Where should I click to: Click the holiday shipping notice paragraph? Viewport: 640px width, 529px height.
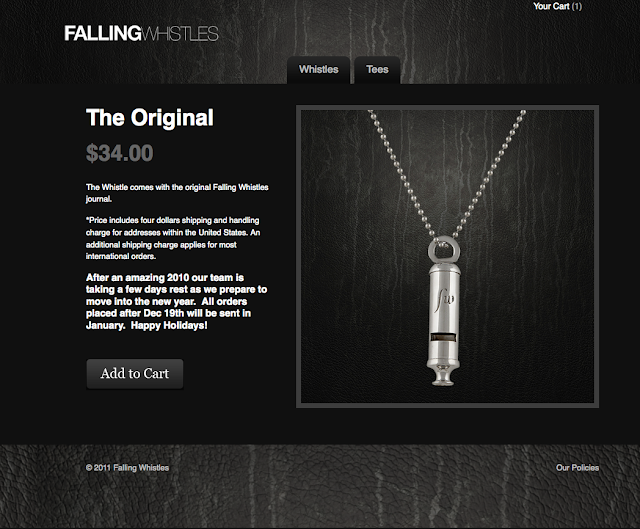tap(176, 302)
